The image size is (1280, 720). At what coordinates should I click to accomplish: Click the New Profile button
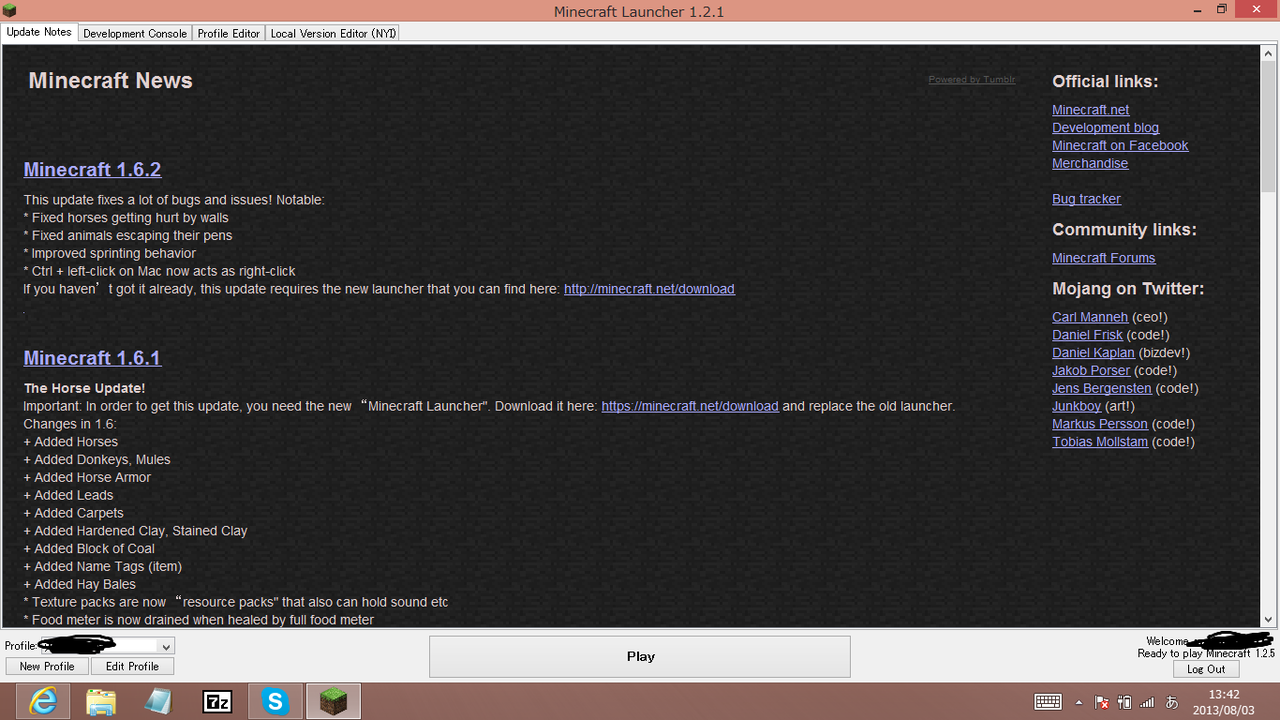47,666
